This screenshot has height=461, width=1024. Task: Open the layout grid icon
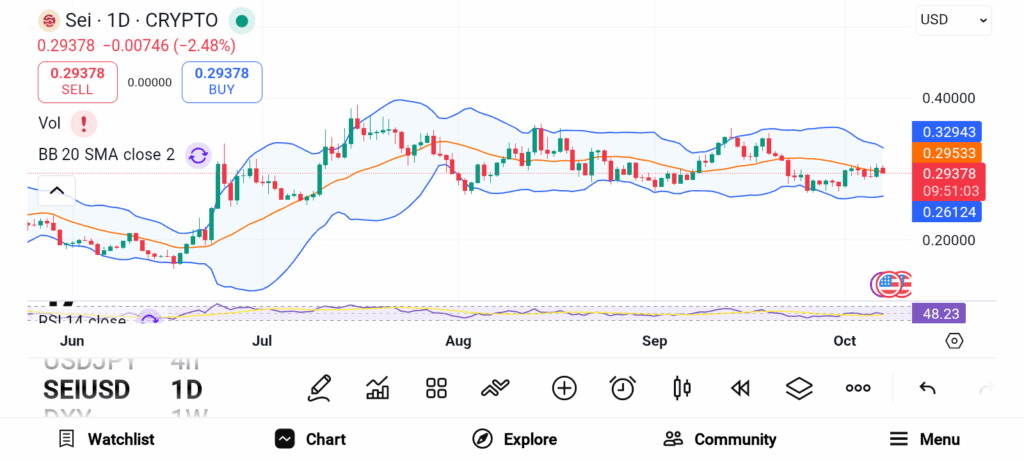436,388
